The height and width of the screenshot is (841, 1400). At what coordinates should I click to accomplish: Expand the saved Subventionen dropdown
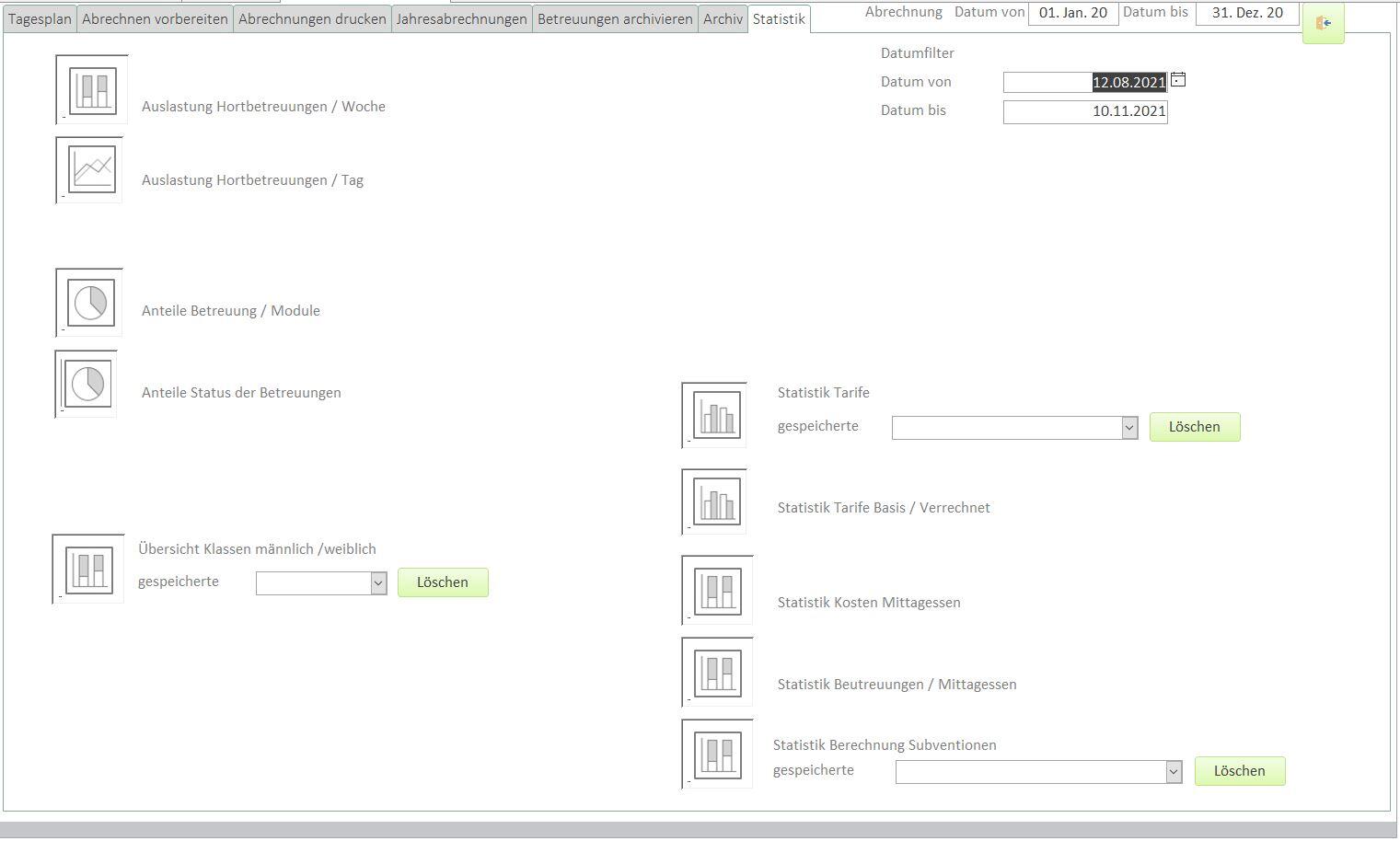point(1174,772)
